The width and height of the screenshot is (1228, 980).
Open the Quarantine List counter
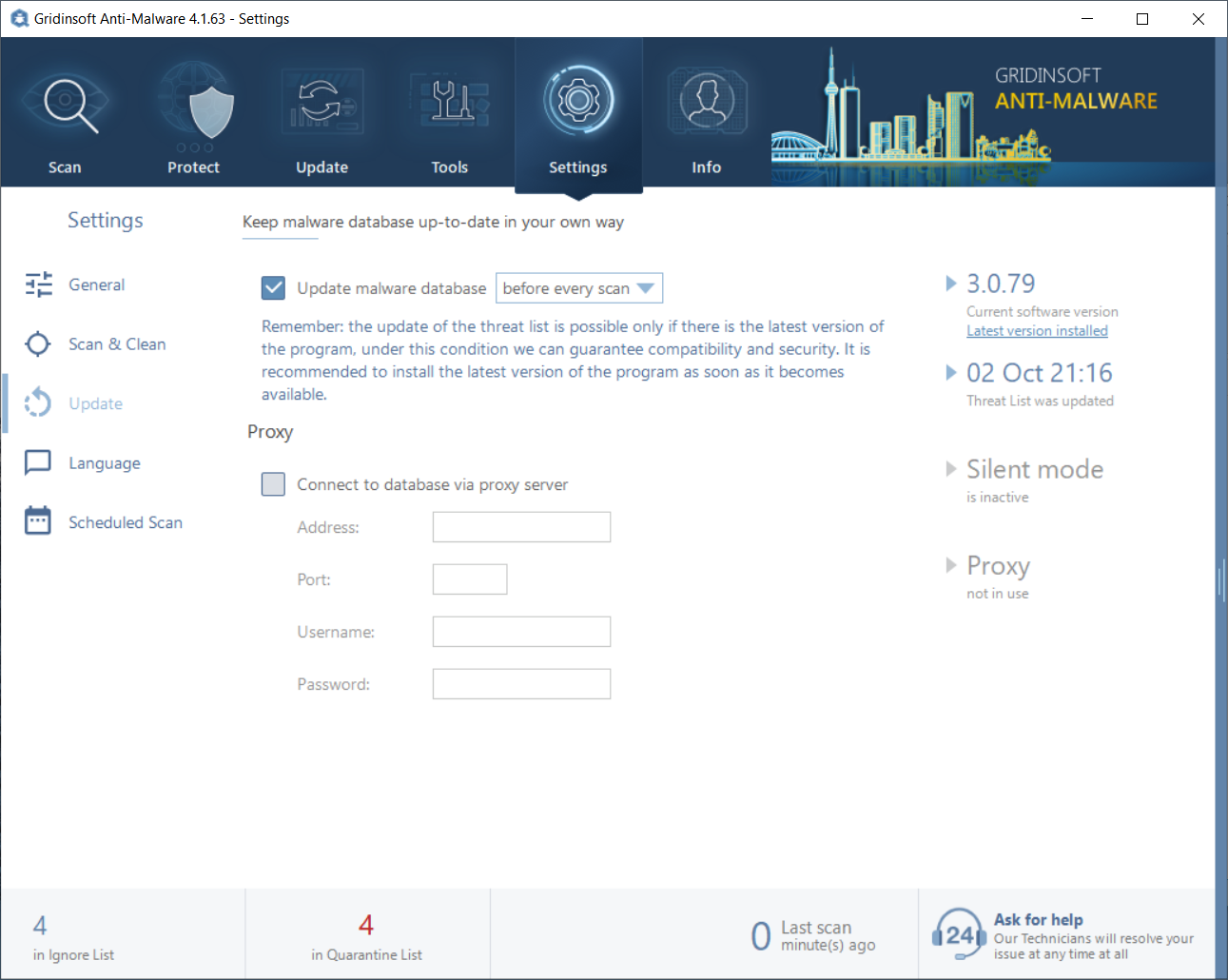(366, 936)
